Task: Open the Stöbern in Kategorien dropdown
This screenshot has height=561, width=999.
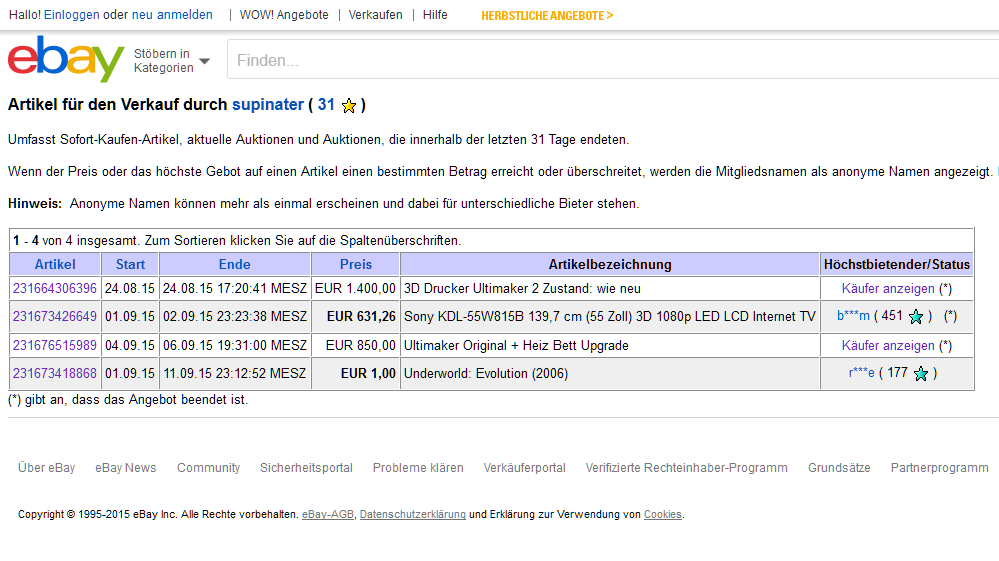Action: click(x=171, y=61)
